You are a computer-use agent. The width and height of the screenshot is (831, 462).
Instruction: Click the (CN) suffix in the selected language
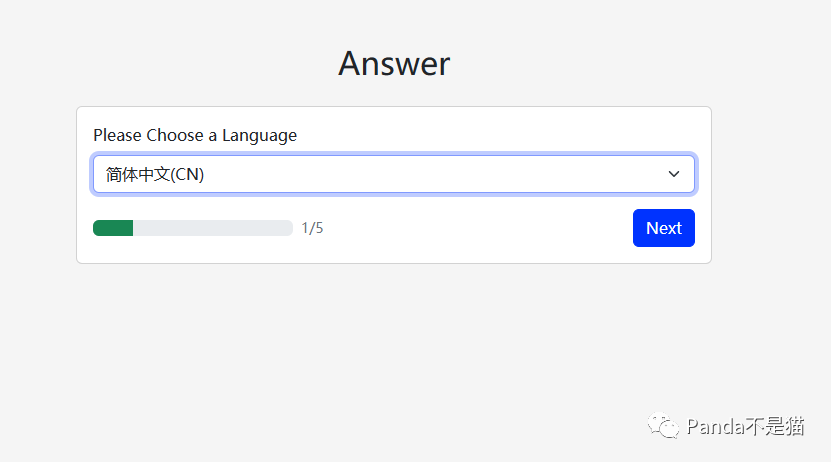[187, 174]
